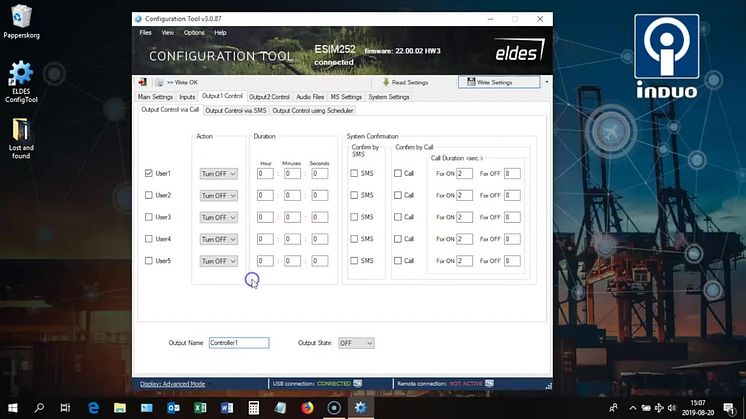Click User5 For OFF call duration field
746x419 pixels.
[x=512, y=261]
